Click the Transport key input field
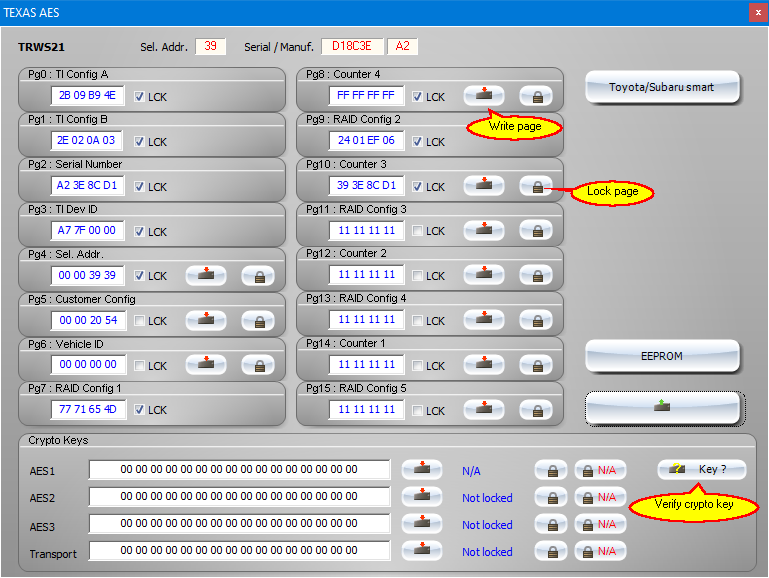This screenshot has width=769, height=578. (239, 550)
